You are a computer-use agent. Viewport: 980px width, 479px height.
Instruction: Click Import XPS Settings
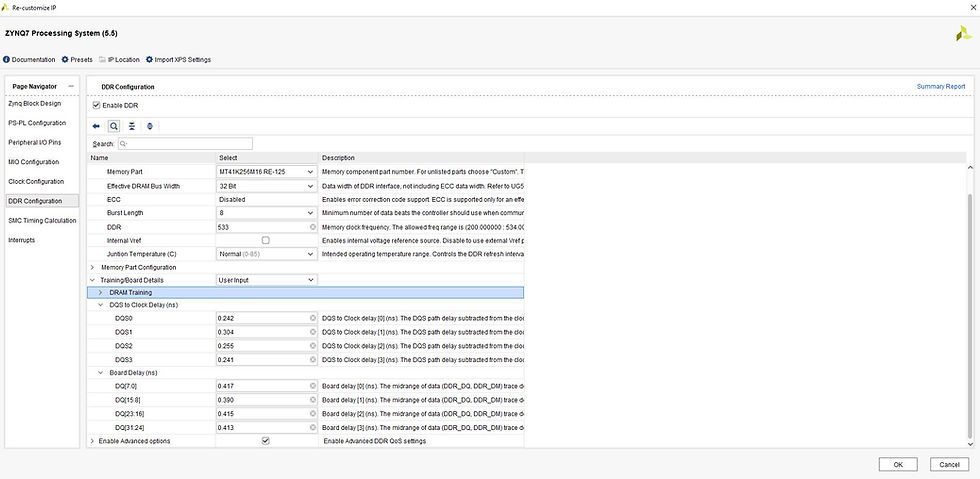[x=178, y=59]
